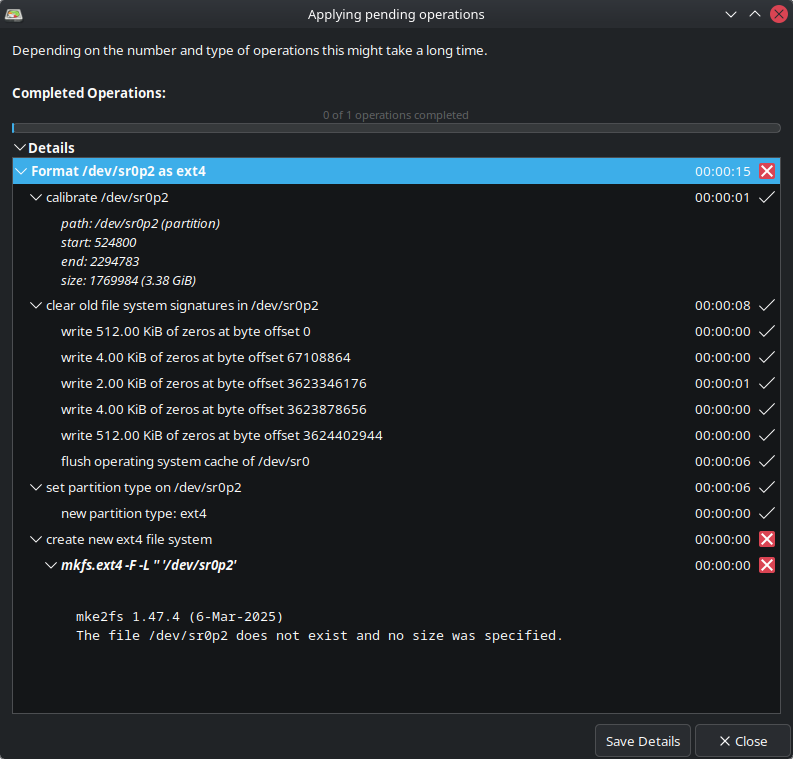Collapse set partition type on /dev/sr0p2 step
The width and height of the screenshot is (793, 759).
click(x=35, y=487)
